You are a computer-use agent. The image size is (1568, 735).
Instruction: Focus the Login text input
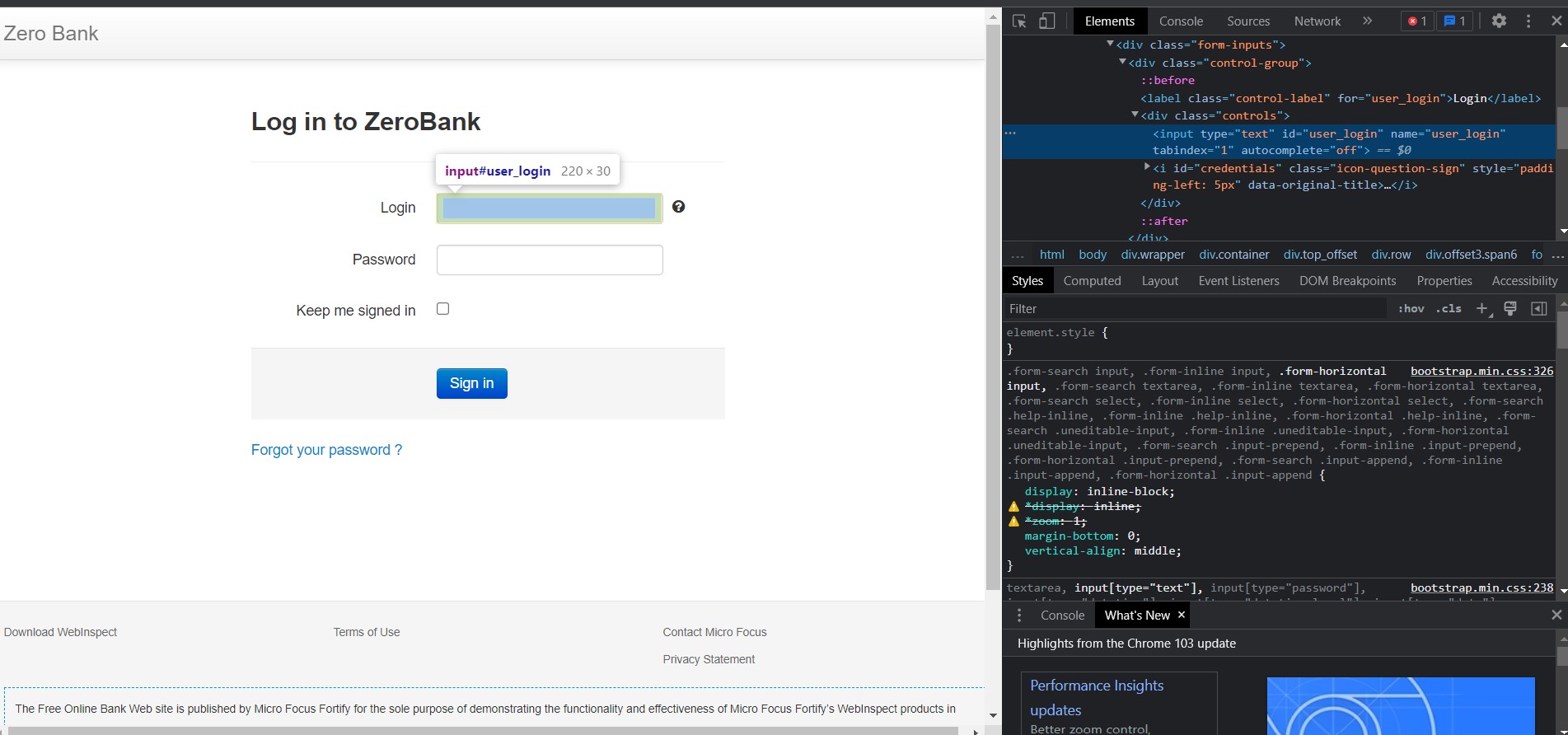[x=550, y=208]
